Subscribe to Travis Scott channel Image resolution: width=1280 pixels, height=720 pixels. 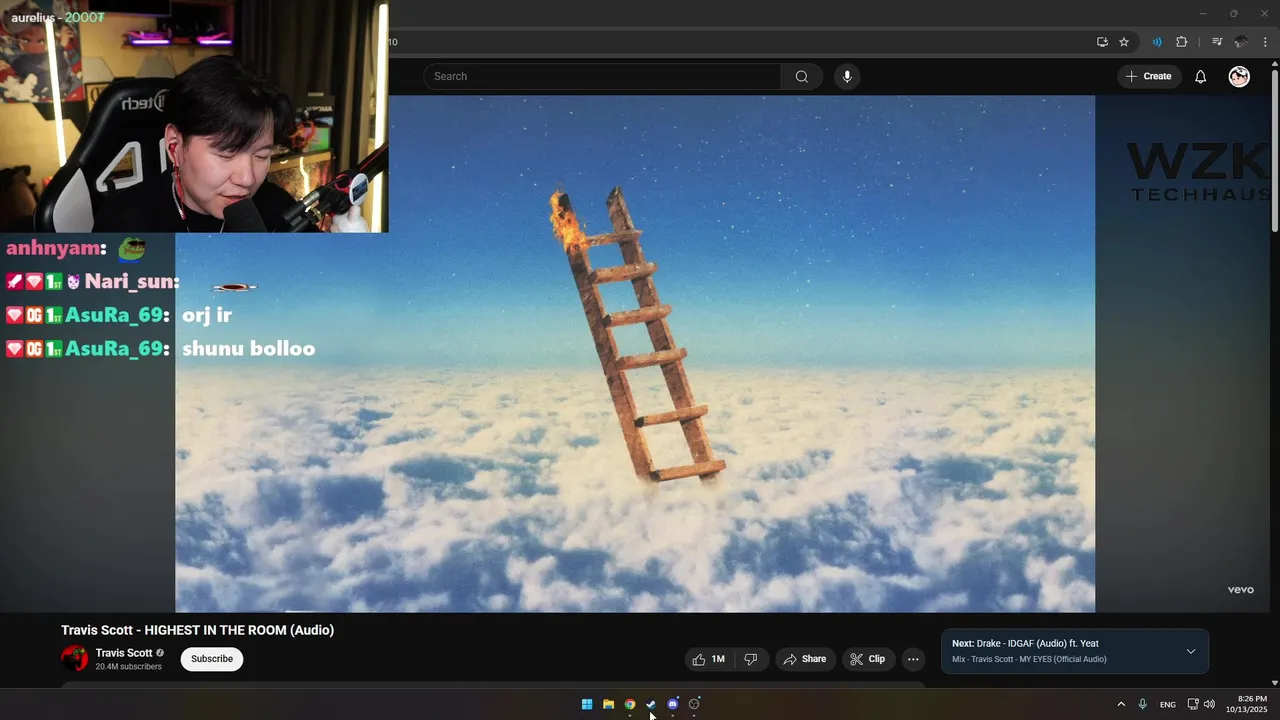pos(212,659)
